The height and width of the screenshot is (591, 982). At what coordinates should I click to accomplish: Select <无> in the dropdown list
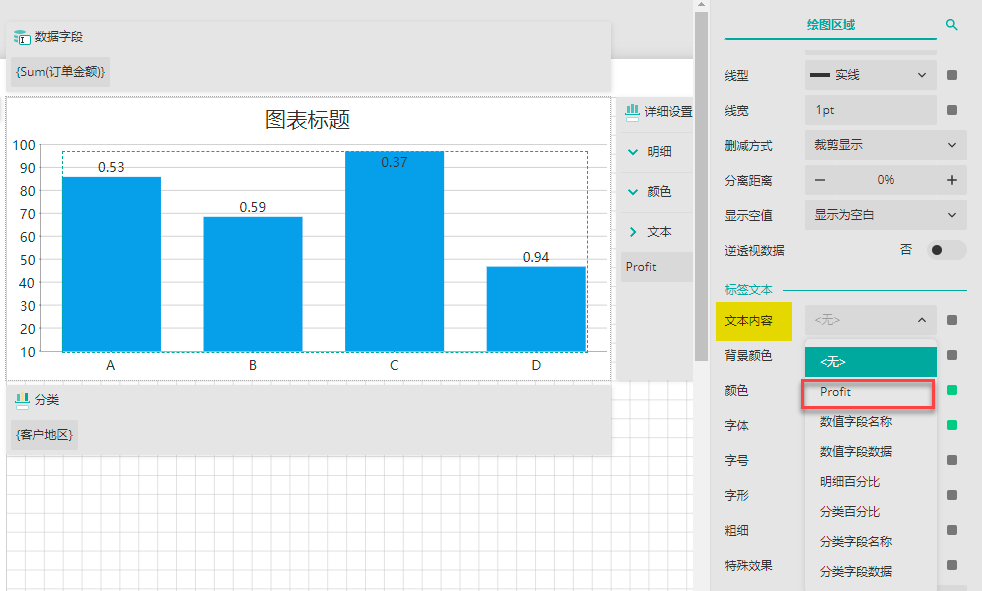click(871, 362)
